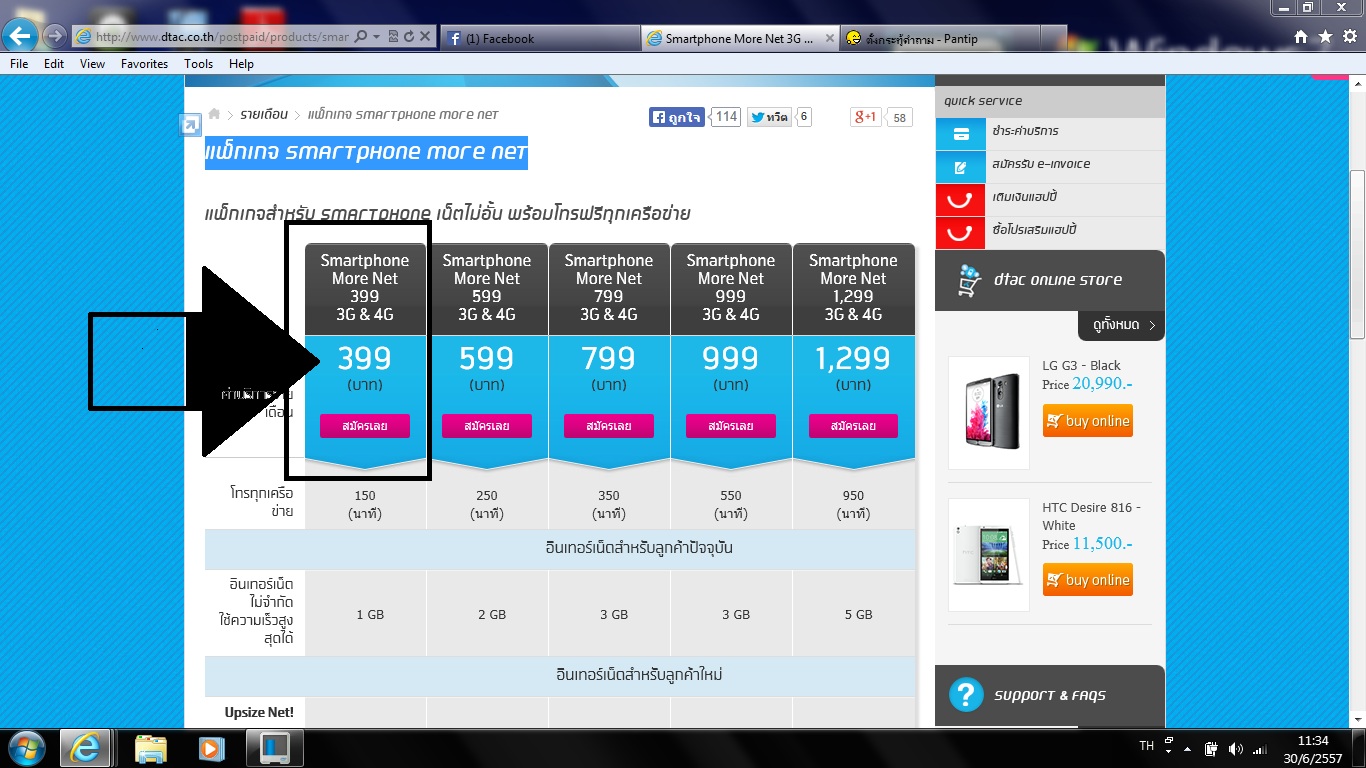
Task: Open the View menu
Action: tap(92, 64)
